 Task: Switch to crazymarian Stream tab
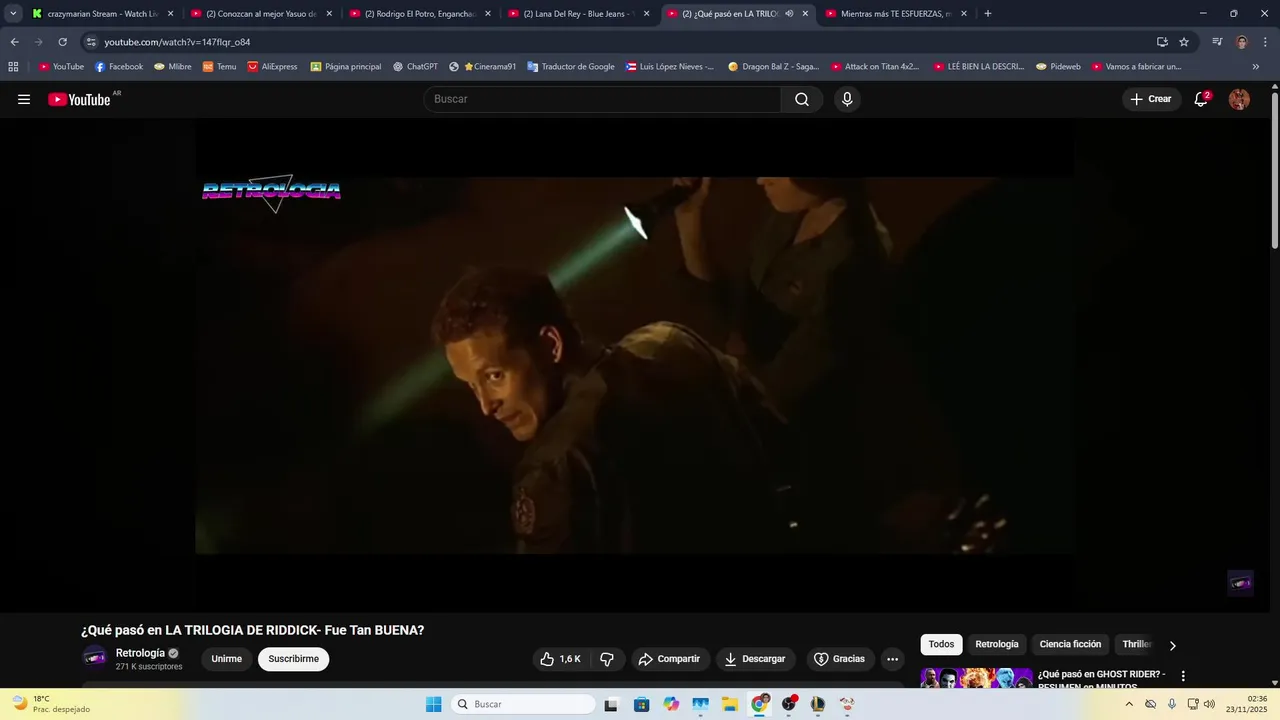tap(103, 14)
